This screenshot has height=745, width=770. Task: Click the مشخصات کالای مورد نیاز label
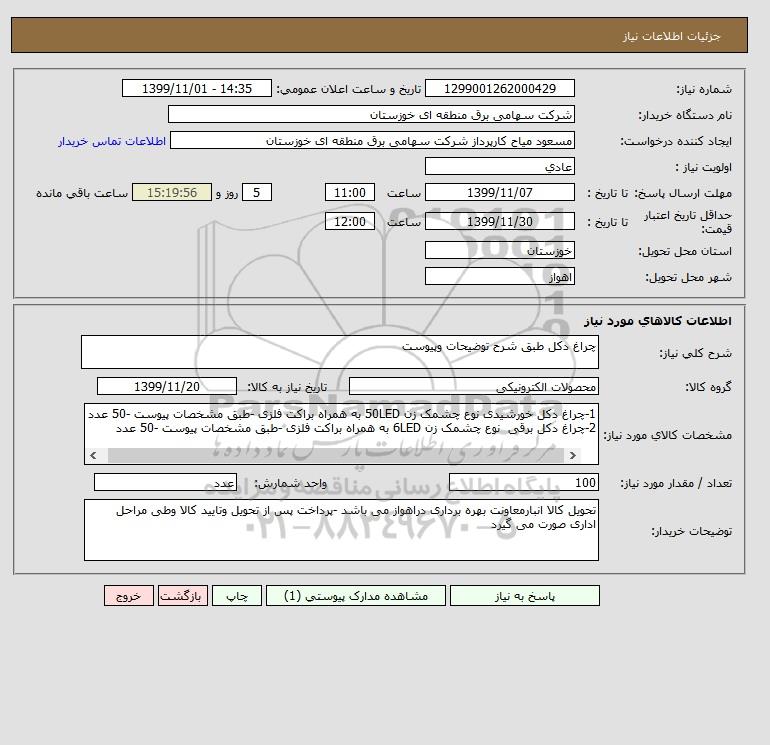coord(667,435)
